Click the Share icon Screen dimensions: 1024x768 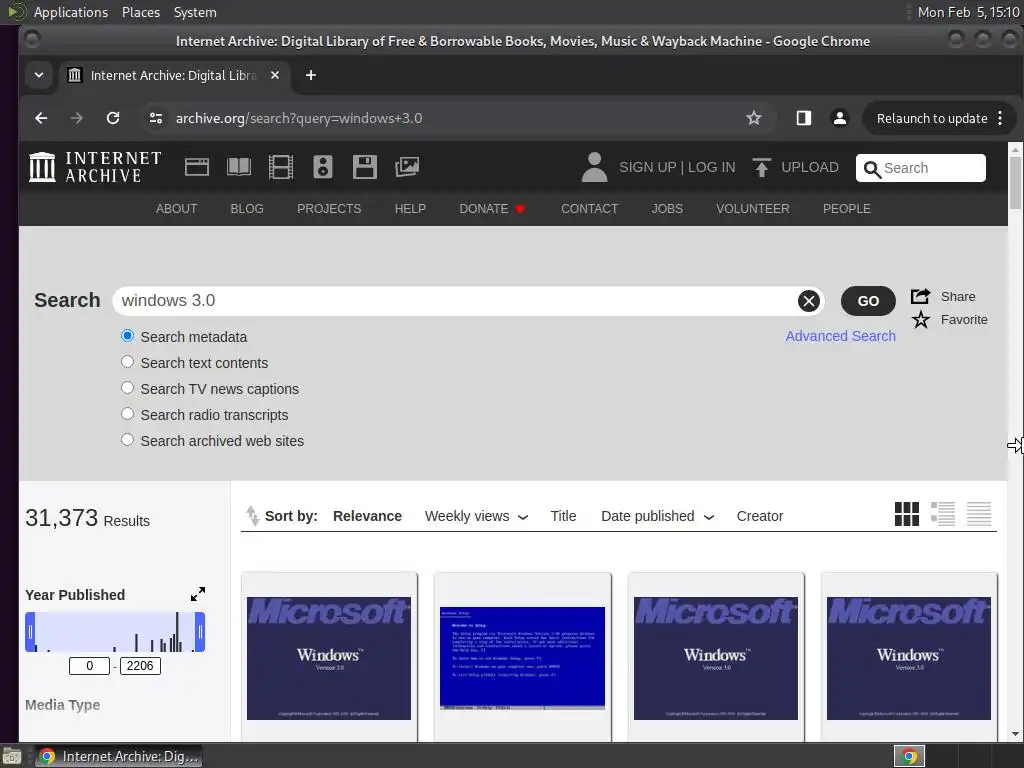coord(920,296)
